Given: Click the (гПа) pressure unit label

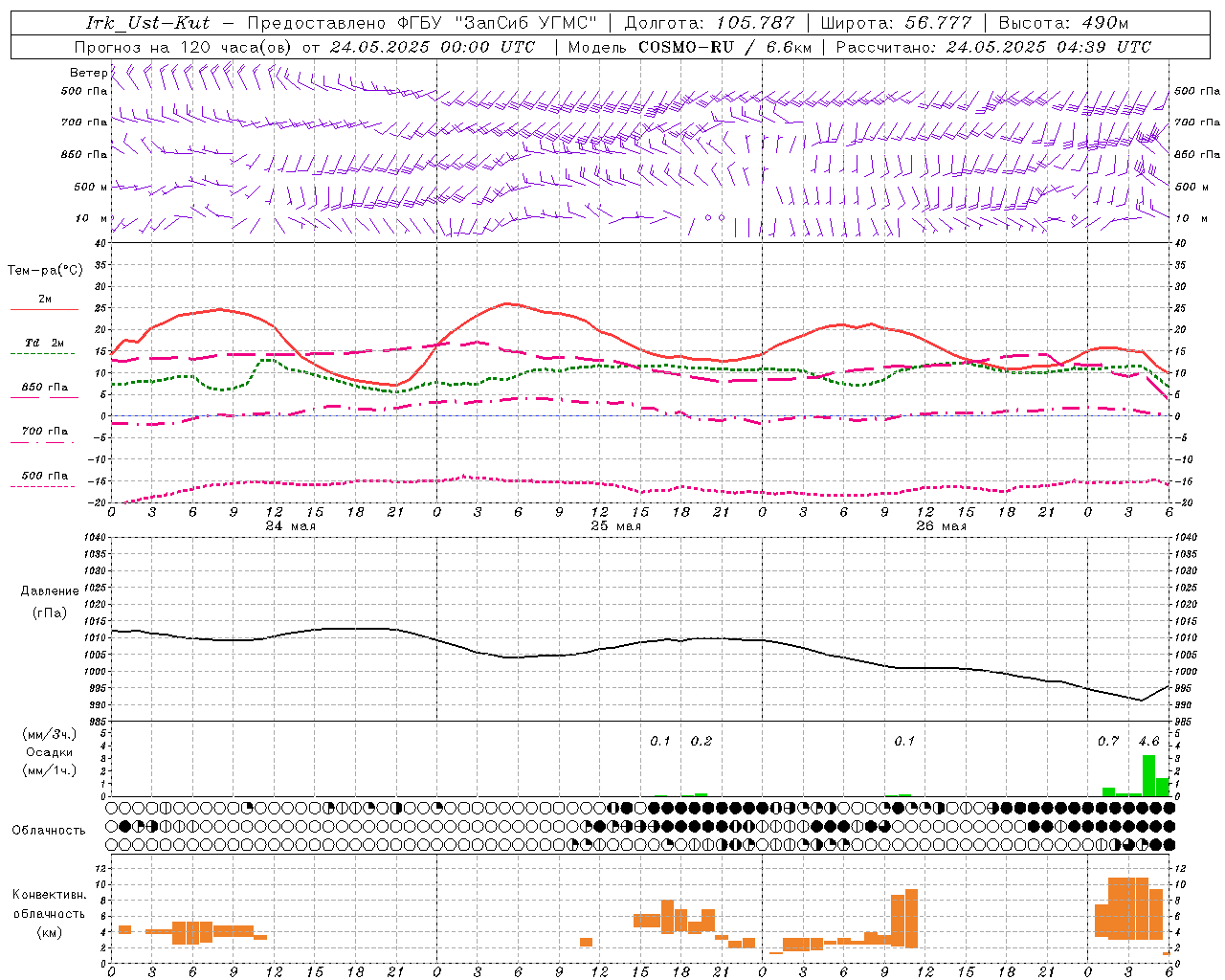Looking at the screenshot, I should (x=50, y=612).
